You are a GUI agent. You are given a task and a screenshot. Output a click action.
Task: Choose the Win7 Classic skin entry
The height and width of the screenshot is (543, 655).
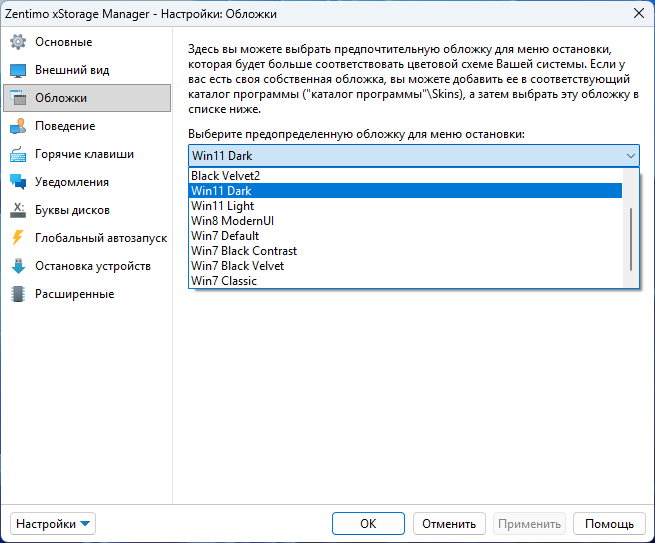coord(223,281)
